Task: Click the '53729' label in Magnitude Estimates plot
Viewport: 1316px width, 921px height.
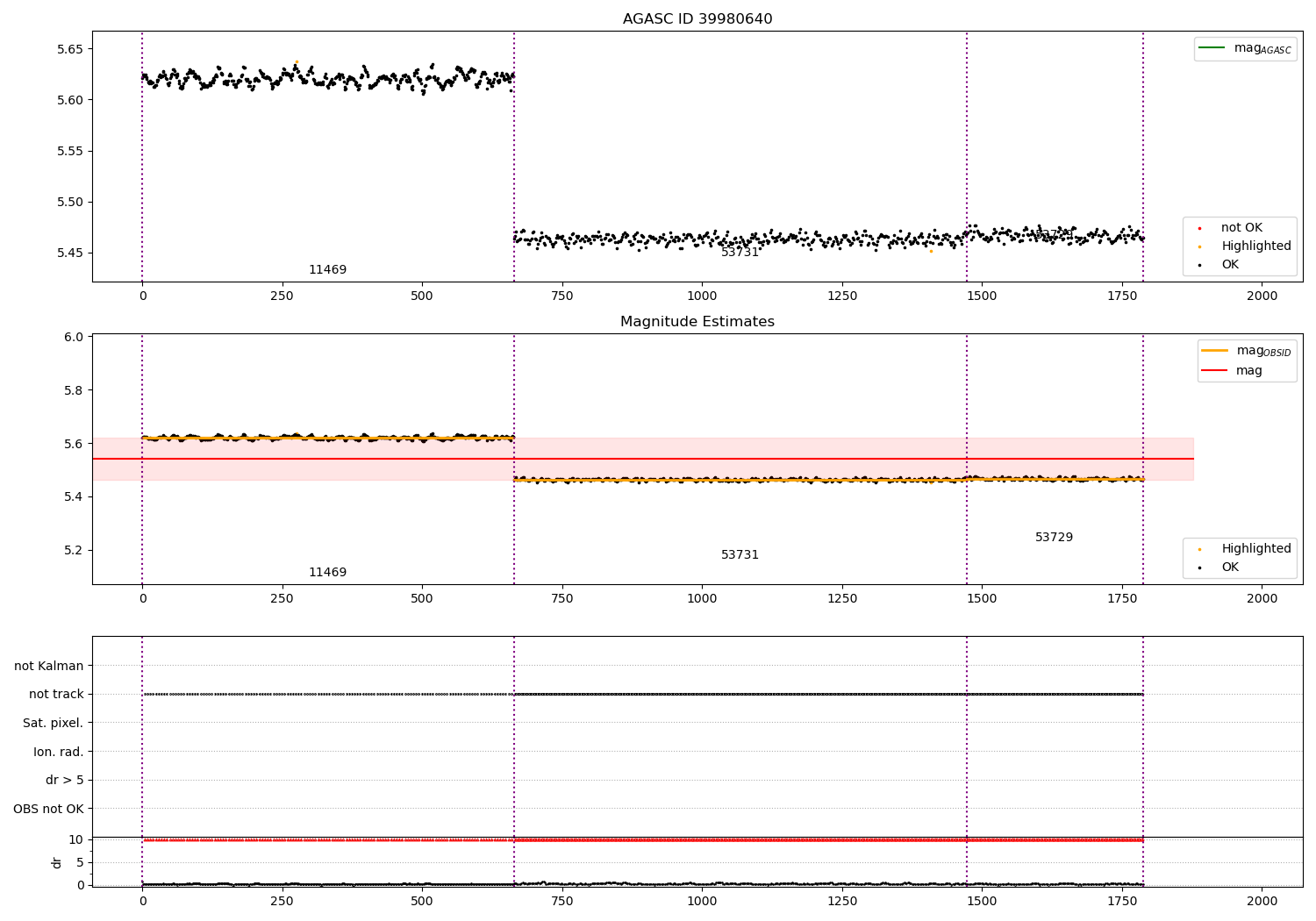Action: (x=1054, y=538)
